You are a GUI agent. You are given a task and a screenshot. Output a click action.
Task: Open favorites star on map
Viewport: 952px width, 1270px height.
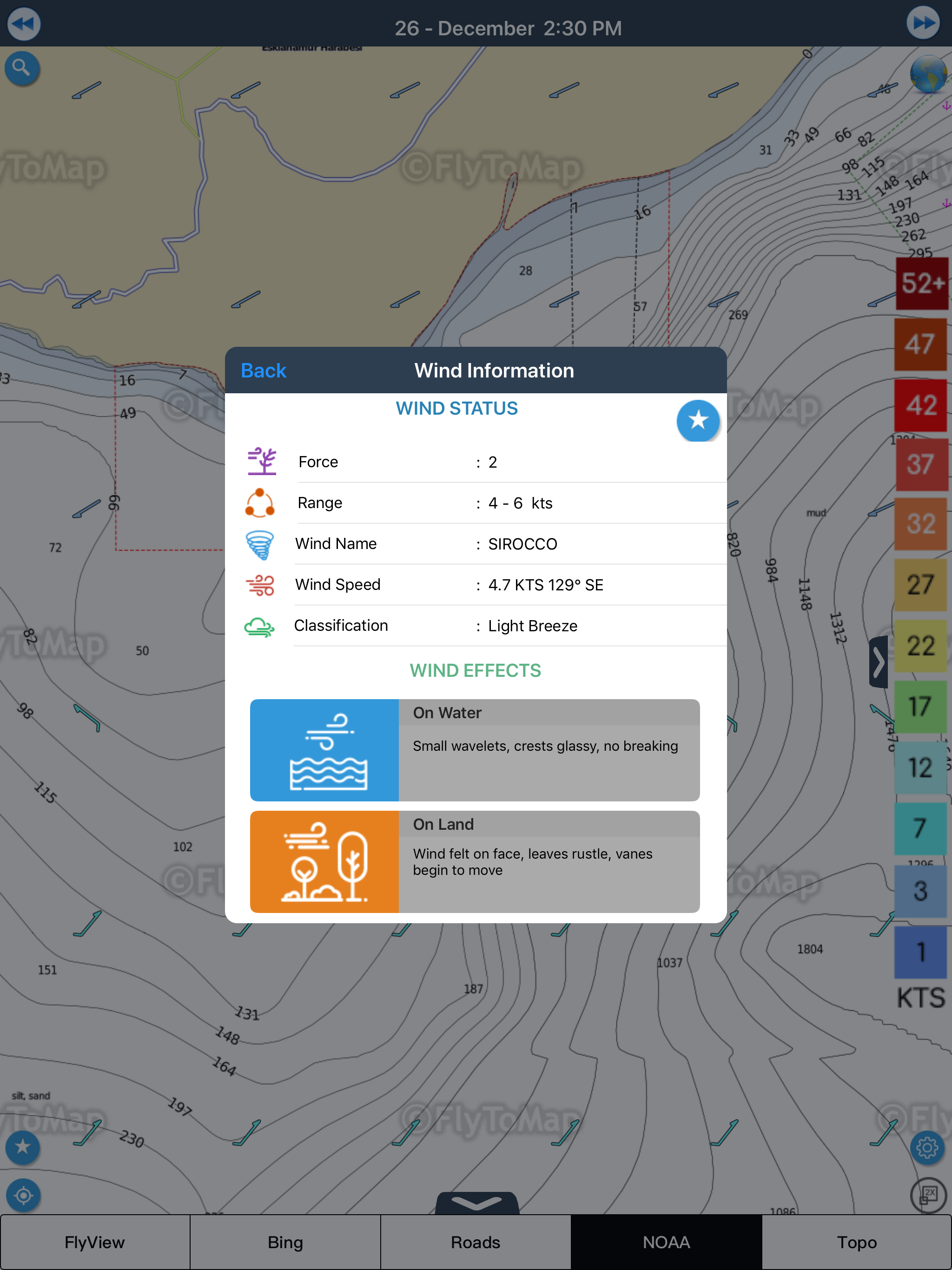click(x=22, y=1147)
